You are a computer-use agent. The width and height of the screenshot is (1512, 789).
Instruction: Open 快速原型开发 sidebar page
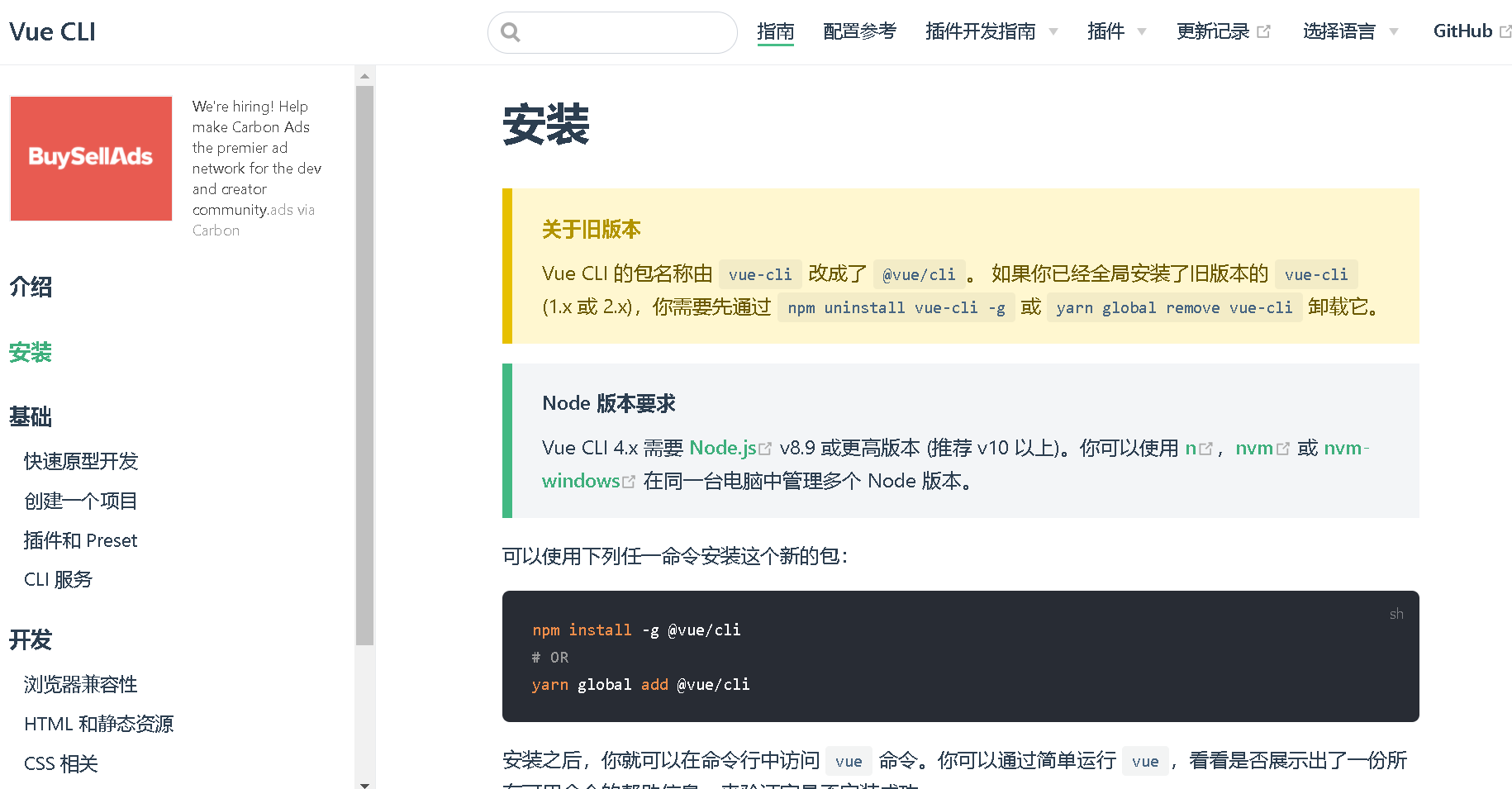tap(81, 461)
